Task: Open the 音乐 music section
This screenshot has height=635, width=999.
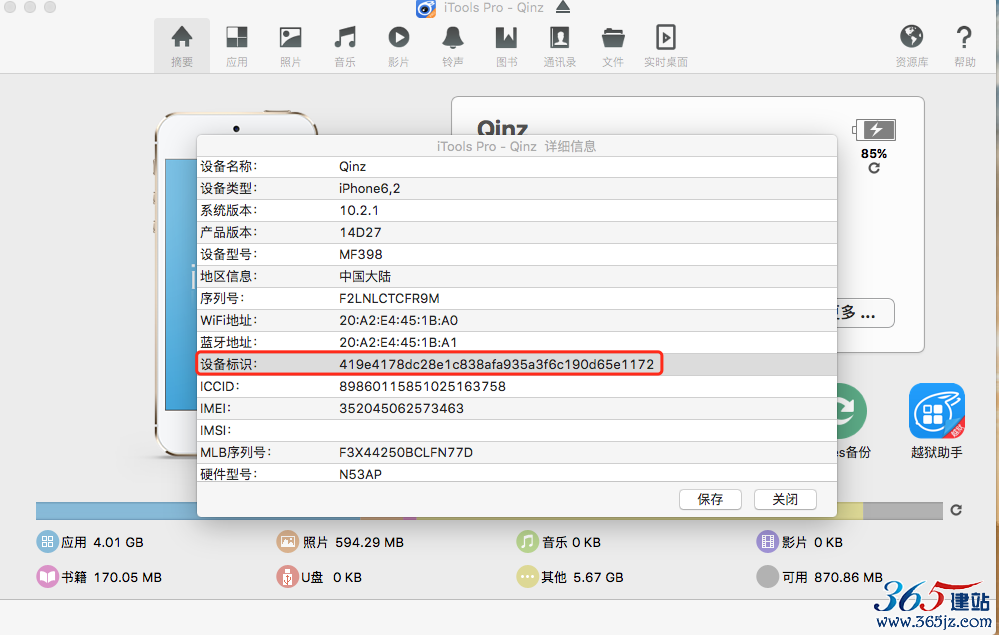Action: click(345, 46)
